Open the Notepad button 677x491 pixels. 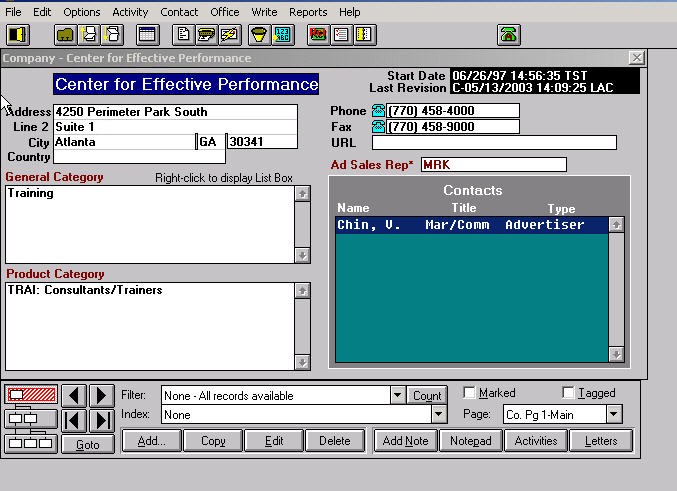tap(471, 440)
